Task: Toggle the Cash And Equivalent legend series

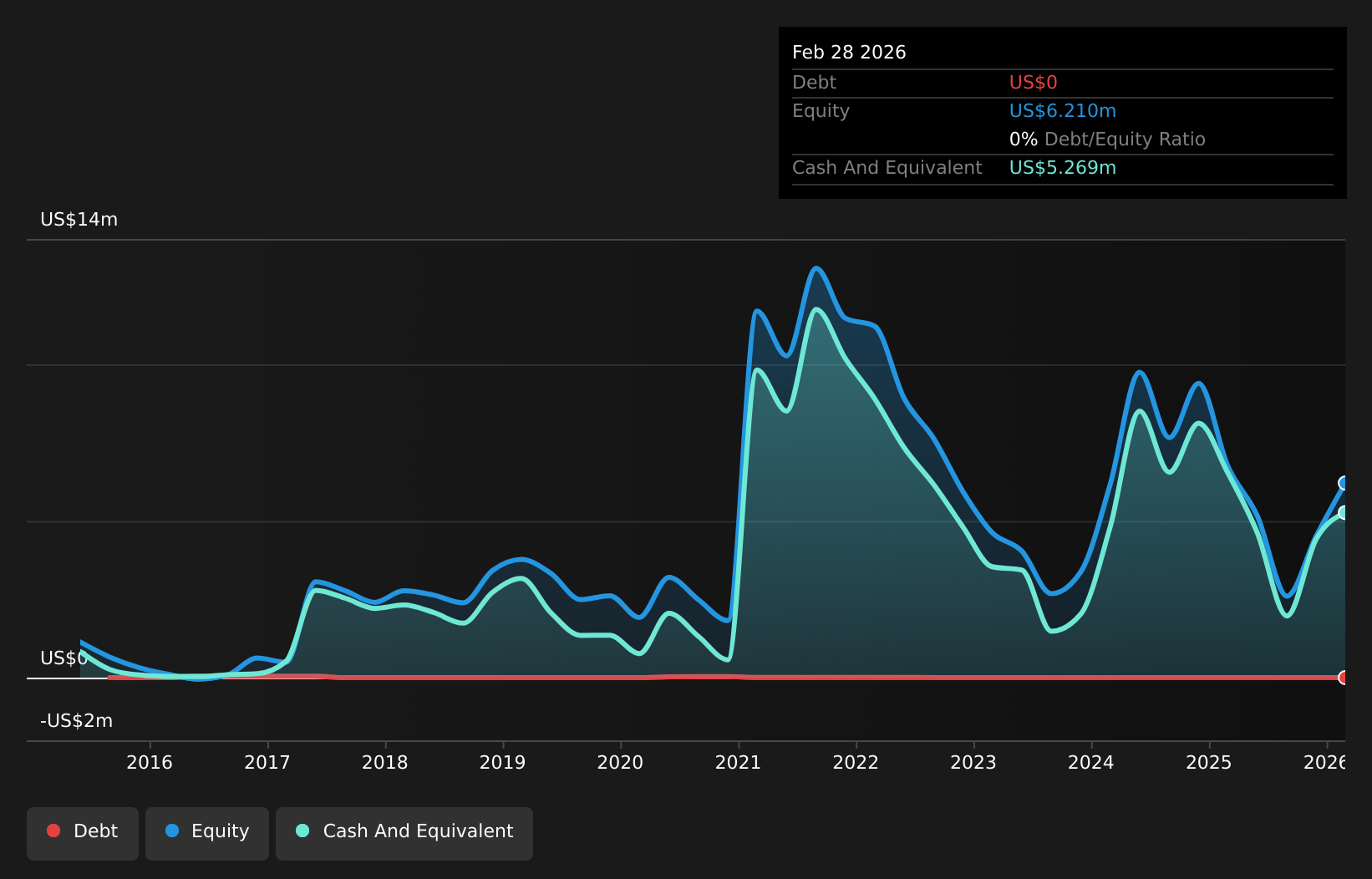Action: (x=404, y=833)
